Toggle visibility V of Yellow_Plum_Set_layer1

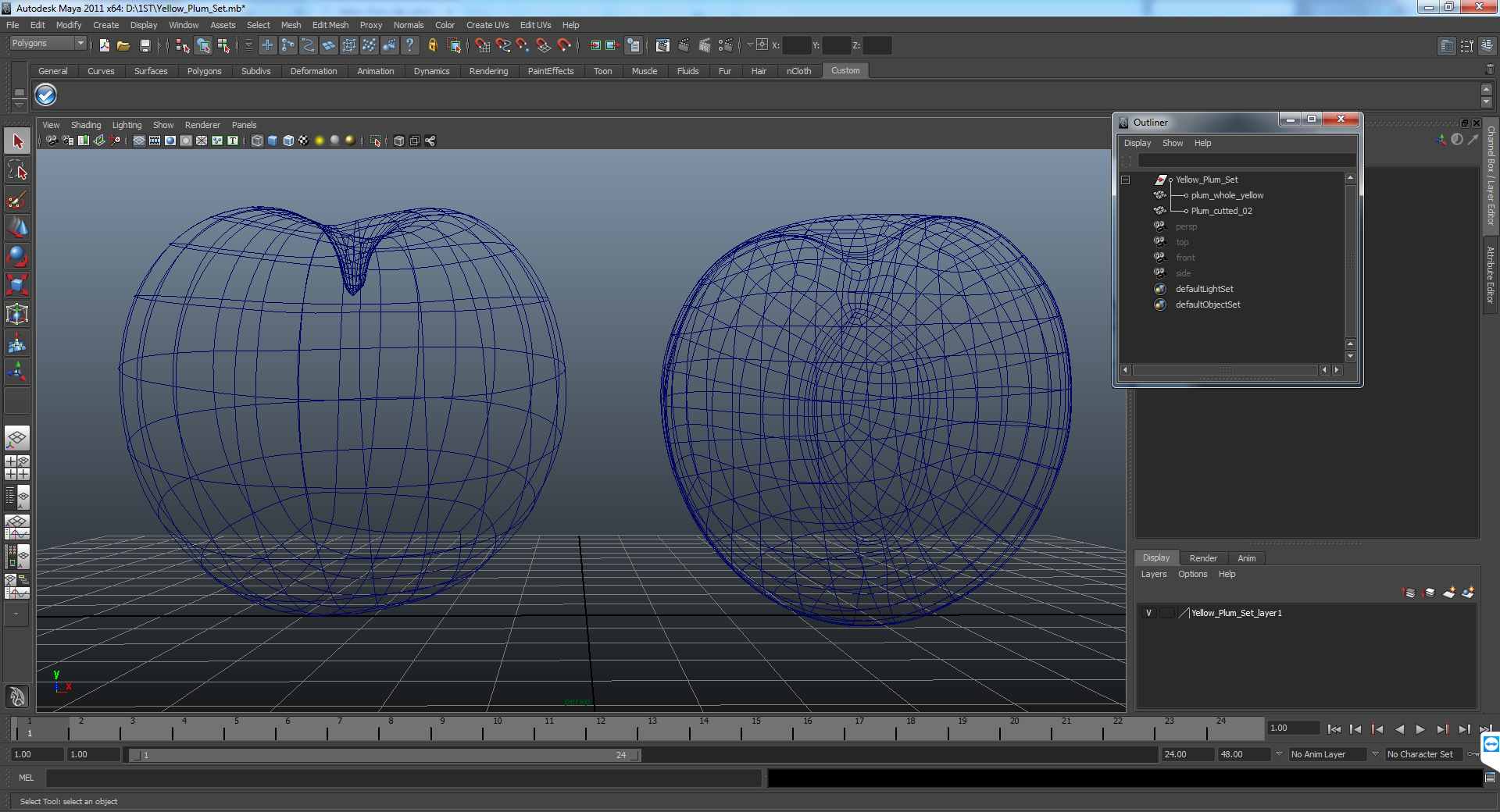(1148, 613)
